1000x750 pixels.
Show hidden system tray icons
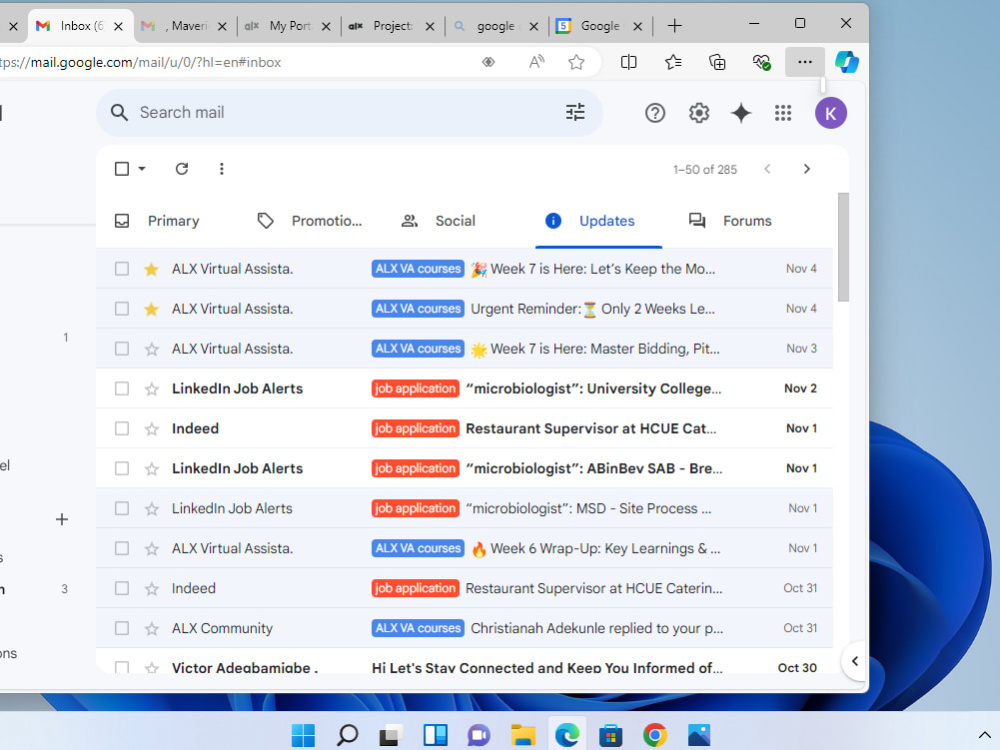coord(985,735)
